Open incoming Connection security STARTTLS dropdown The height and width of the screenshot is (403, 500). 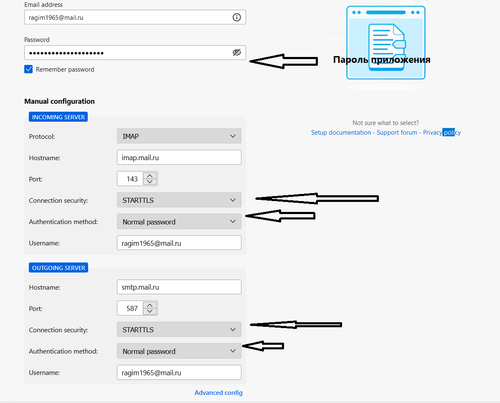click(x=179, y=200)
